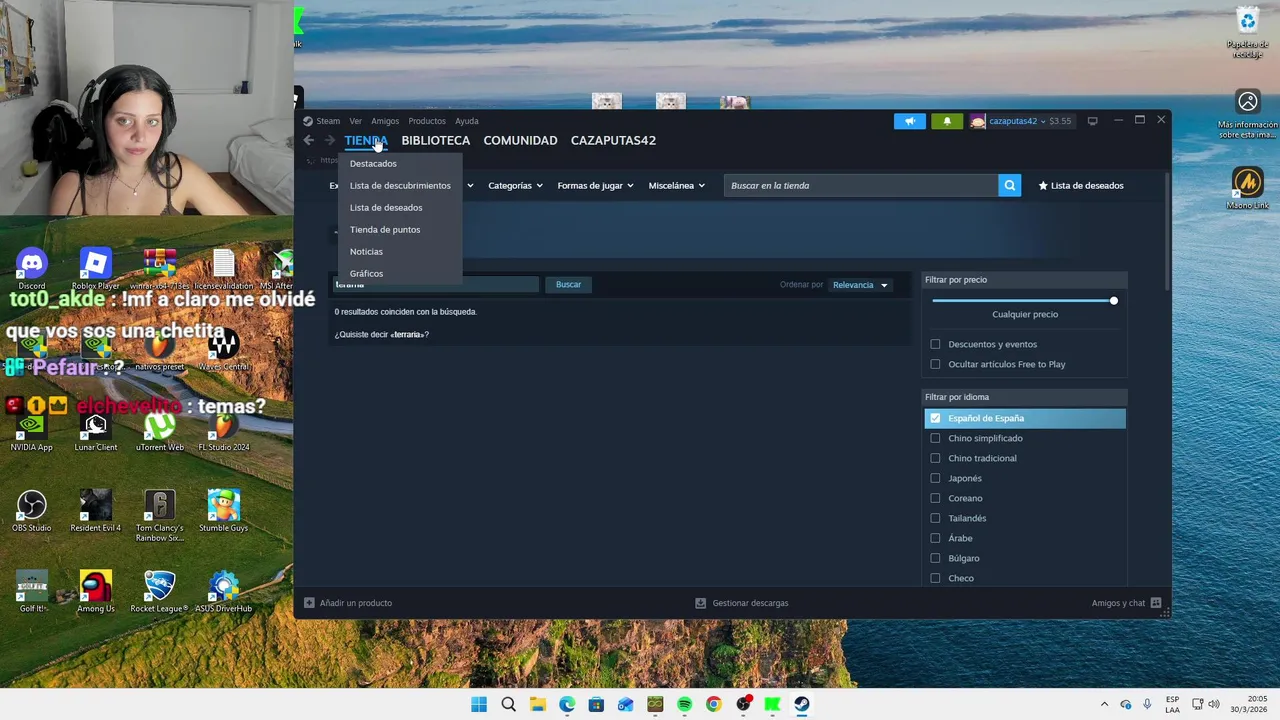1280x720 pixels.
Task: Check Japonés language filter
Action: click(935, 478)
